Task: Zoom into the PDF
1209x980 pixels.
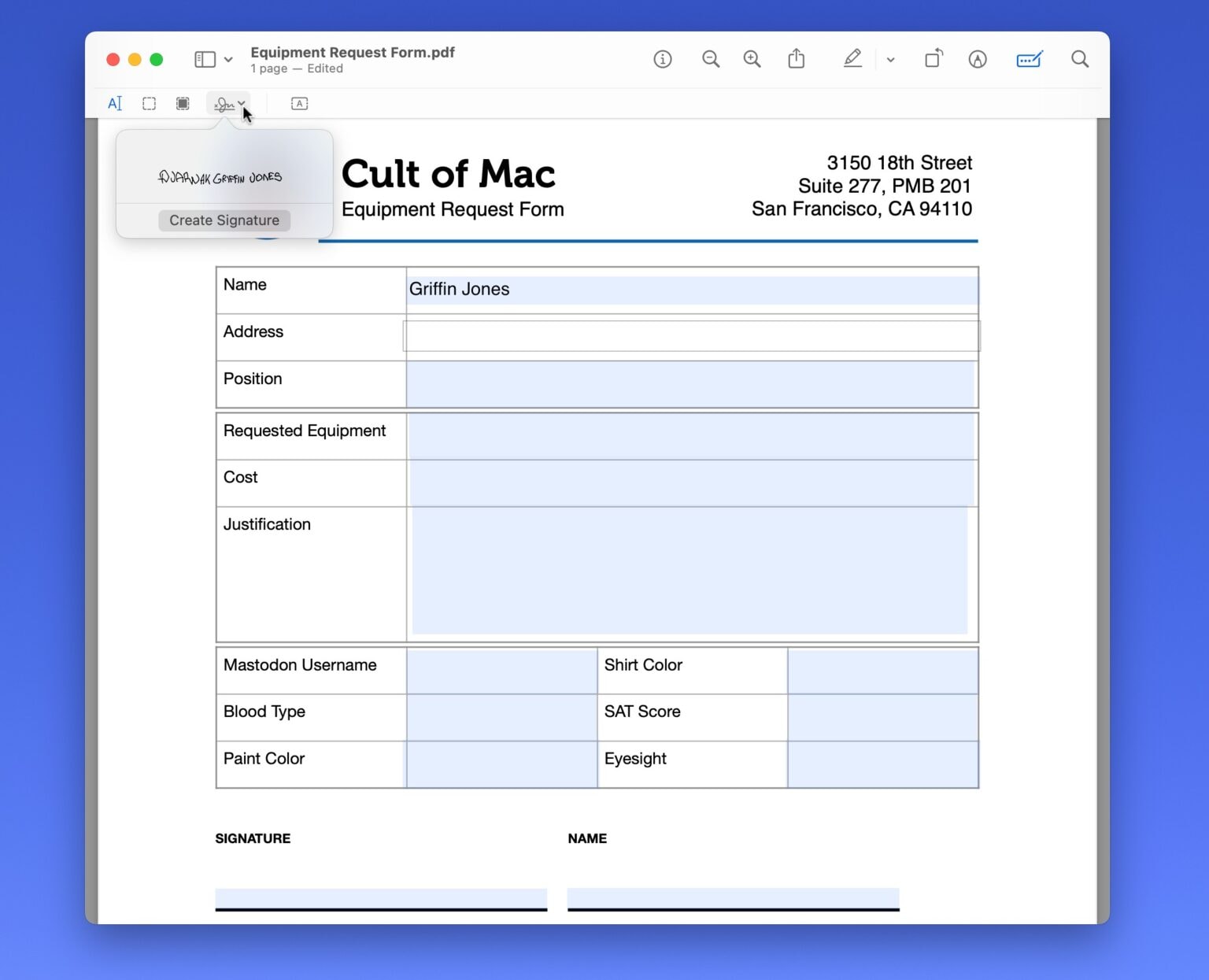Action: [x=752, y=59]
